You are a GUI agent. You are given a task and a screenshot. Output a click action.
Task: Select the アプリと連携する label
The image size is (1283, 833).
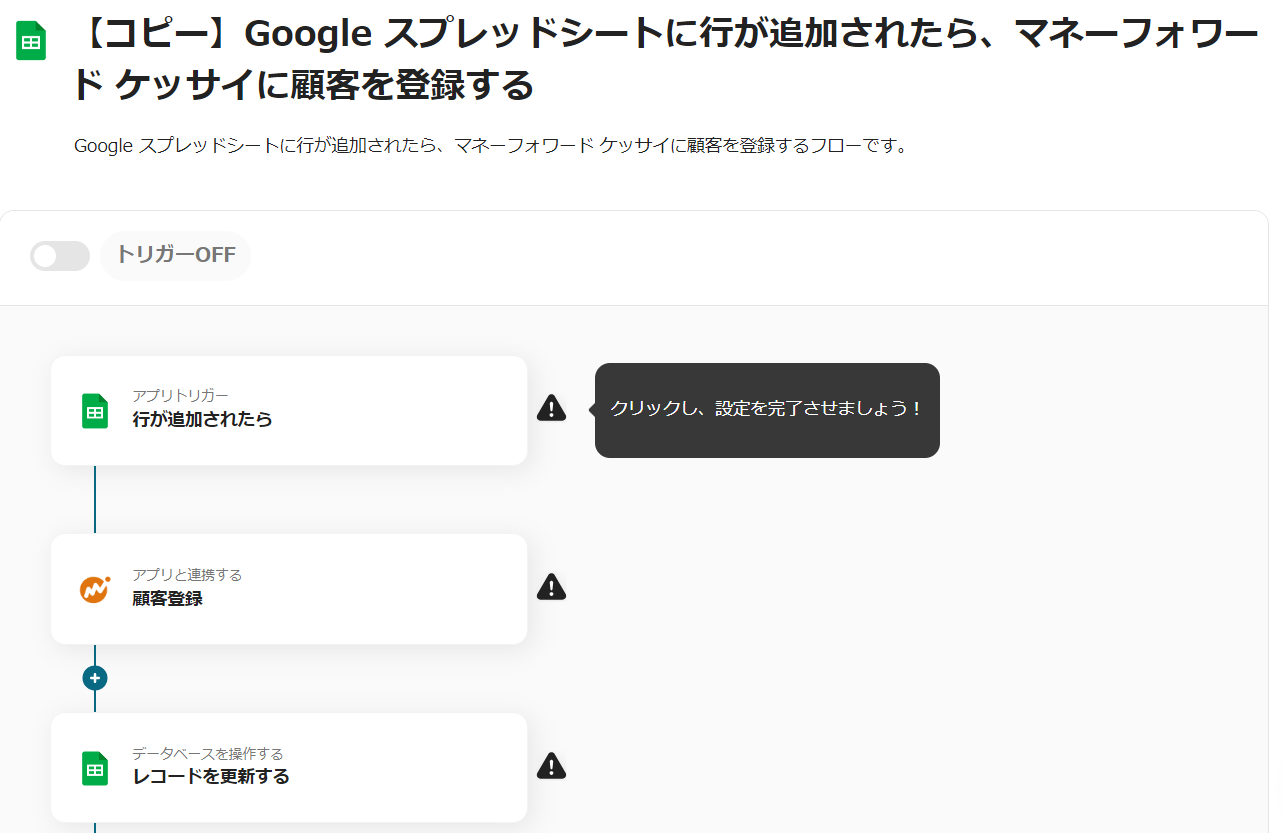coord(187,575)
